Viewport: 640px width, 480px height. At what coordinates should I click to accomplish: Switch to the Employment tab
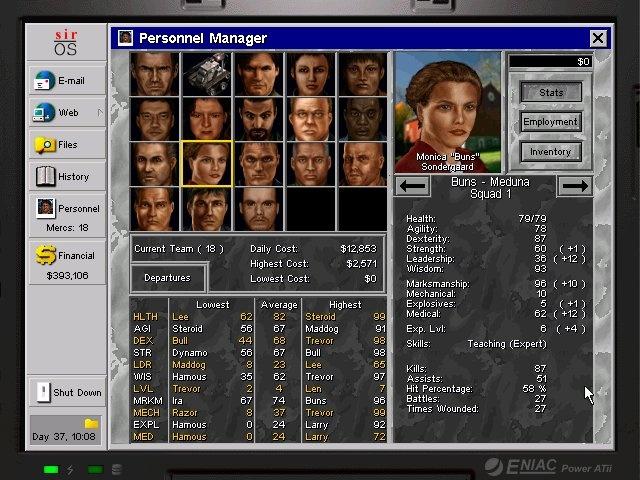coord(551,122)
